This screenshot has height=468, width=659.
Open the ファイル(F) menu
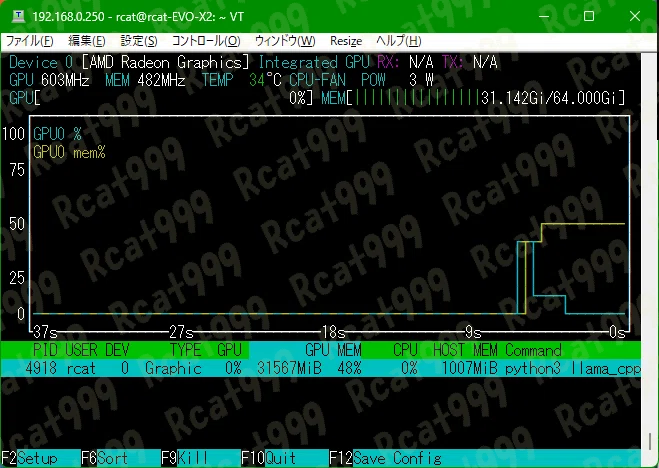pyautogui.click(x=29, y=41)
